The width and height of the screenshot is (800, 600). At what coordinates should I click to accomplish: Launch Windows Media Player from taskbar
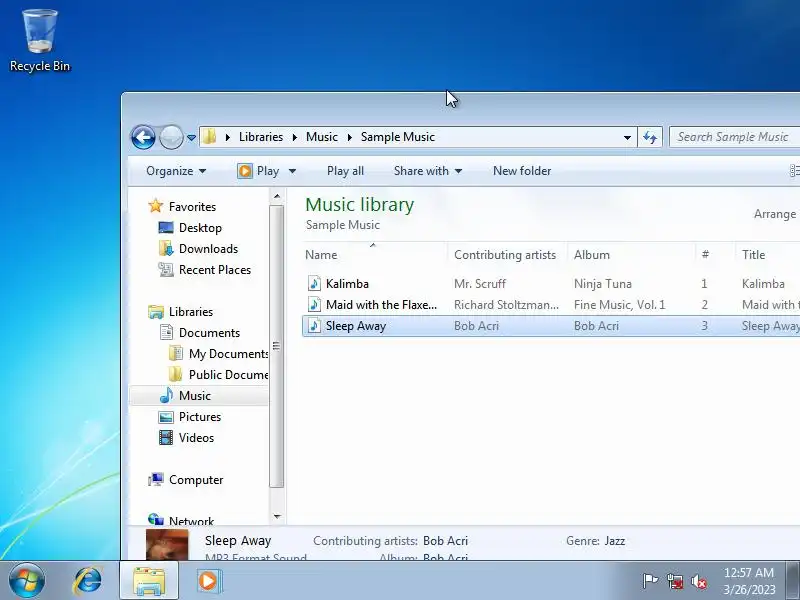tap(208, 581)
